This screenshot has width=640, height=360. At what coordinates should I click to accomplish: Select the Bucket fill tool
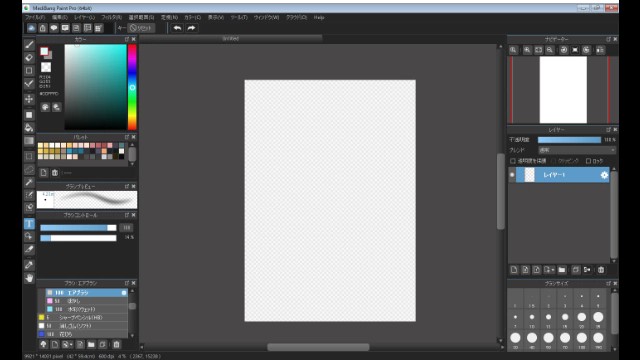click(x=29, y=128)
